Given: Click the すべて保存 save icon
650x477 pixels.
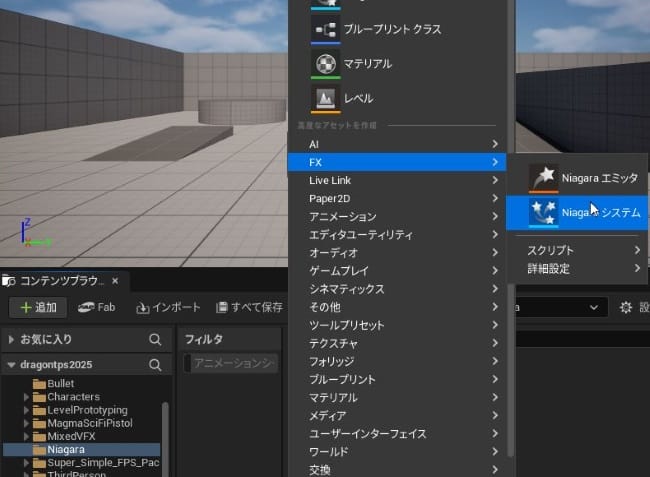Looking at the screenshot, I should point(222,307).
